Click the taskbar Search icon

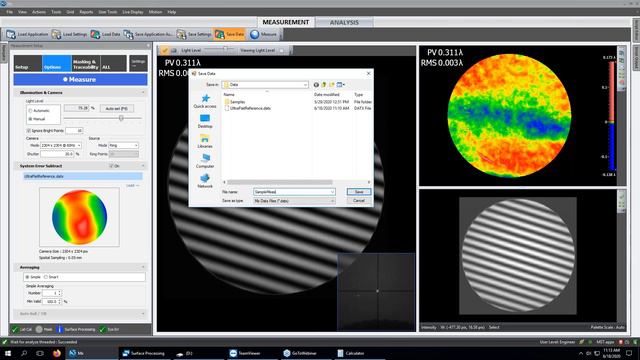click(x=24, y=353)
